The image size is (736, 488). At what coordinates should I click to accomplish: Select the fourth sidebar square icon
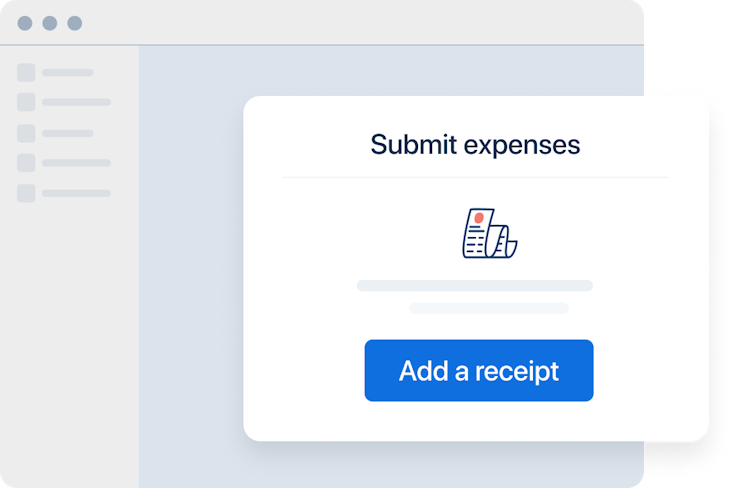[26, 163]
